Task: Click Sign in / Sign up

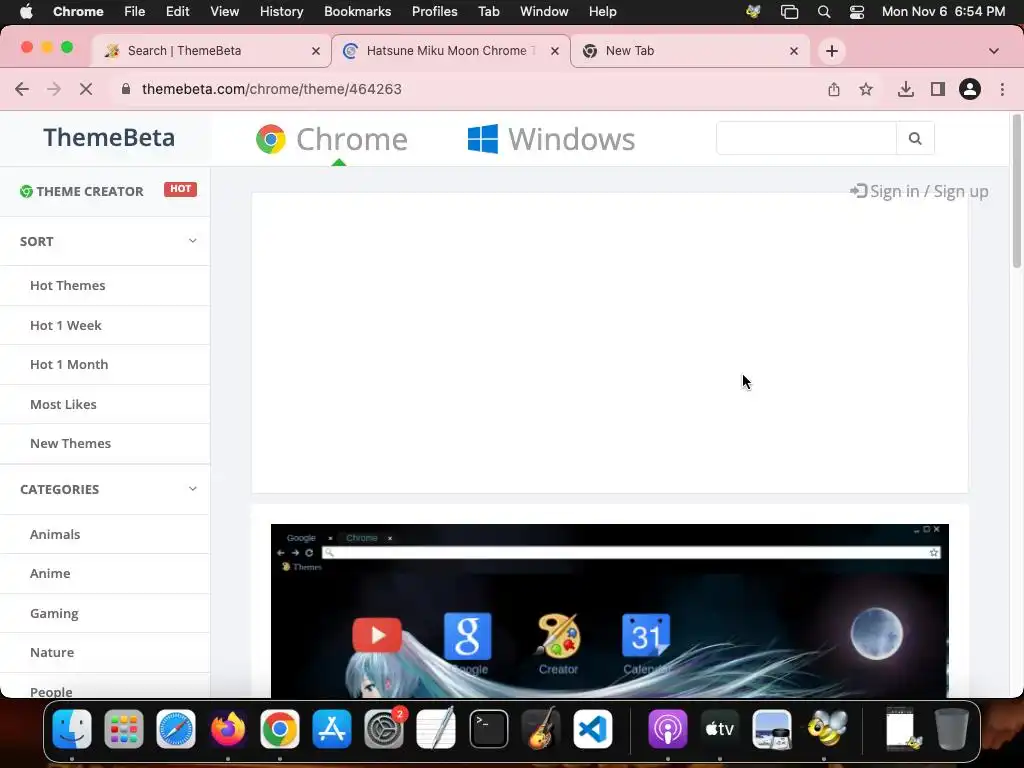Action: coord(920,191)
